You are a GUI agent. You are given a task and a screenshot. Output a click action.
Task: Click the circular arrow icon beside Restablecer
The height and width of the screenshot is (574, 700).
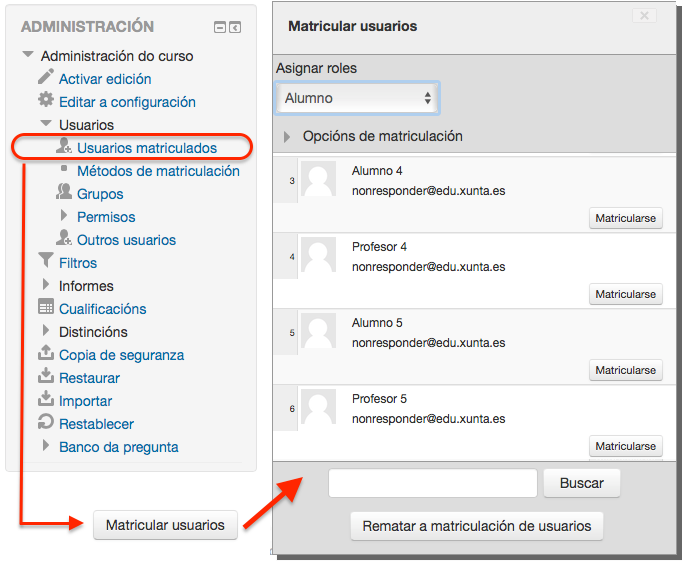46,422
